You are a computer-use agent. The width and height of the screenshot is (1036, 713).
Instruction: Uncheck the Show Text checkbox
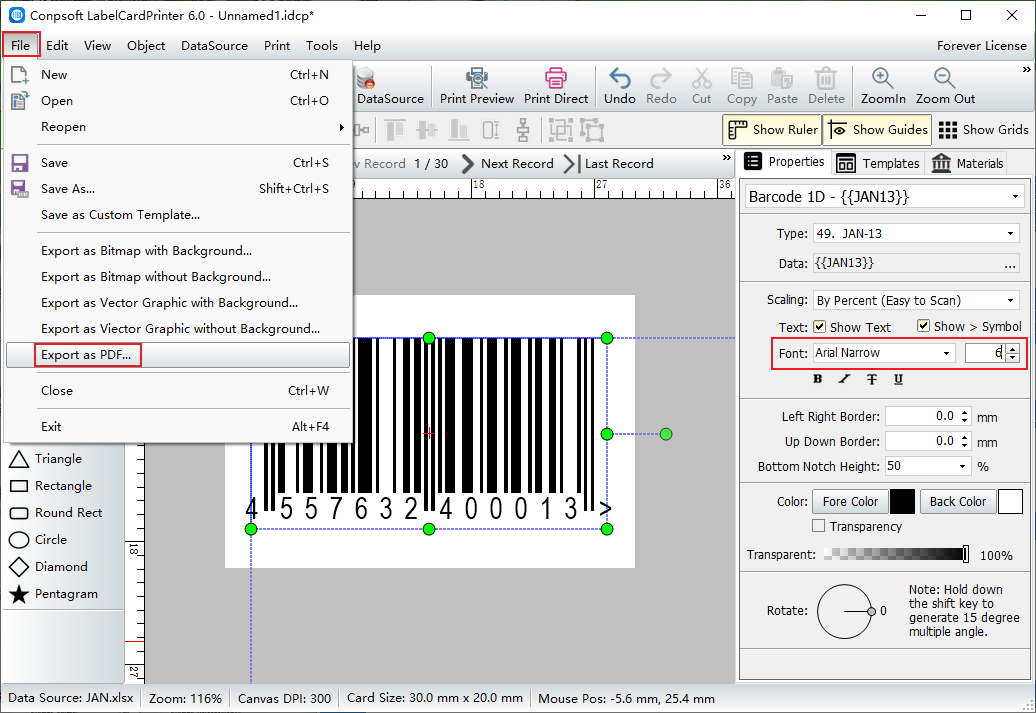[x=819, y=326]
